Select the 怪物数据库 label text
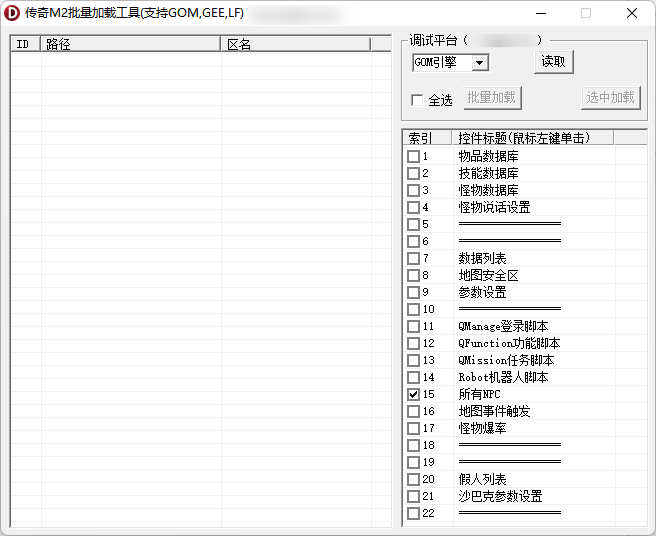 pos(488,190)
